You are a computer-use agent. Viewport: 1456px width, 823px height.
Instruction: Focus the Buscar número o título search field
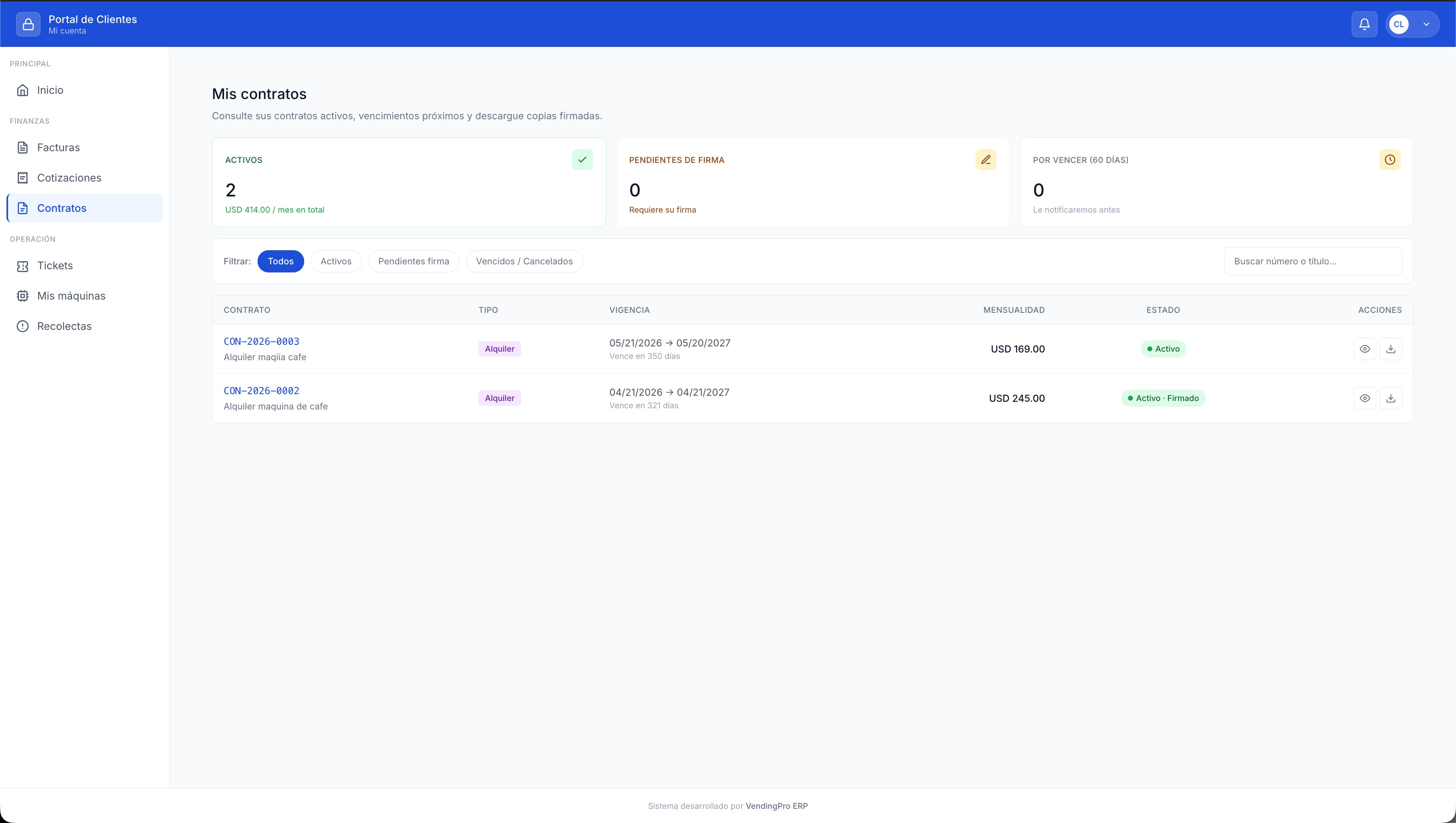click(1312, 261)
